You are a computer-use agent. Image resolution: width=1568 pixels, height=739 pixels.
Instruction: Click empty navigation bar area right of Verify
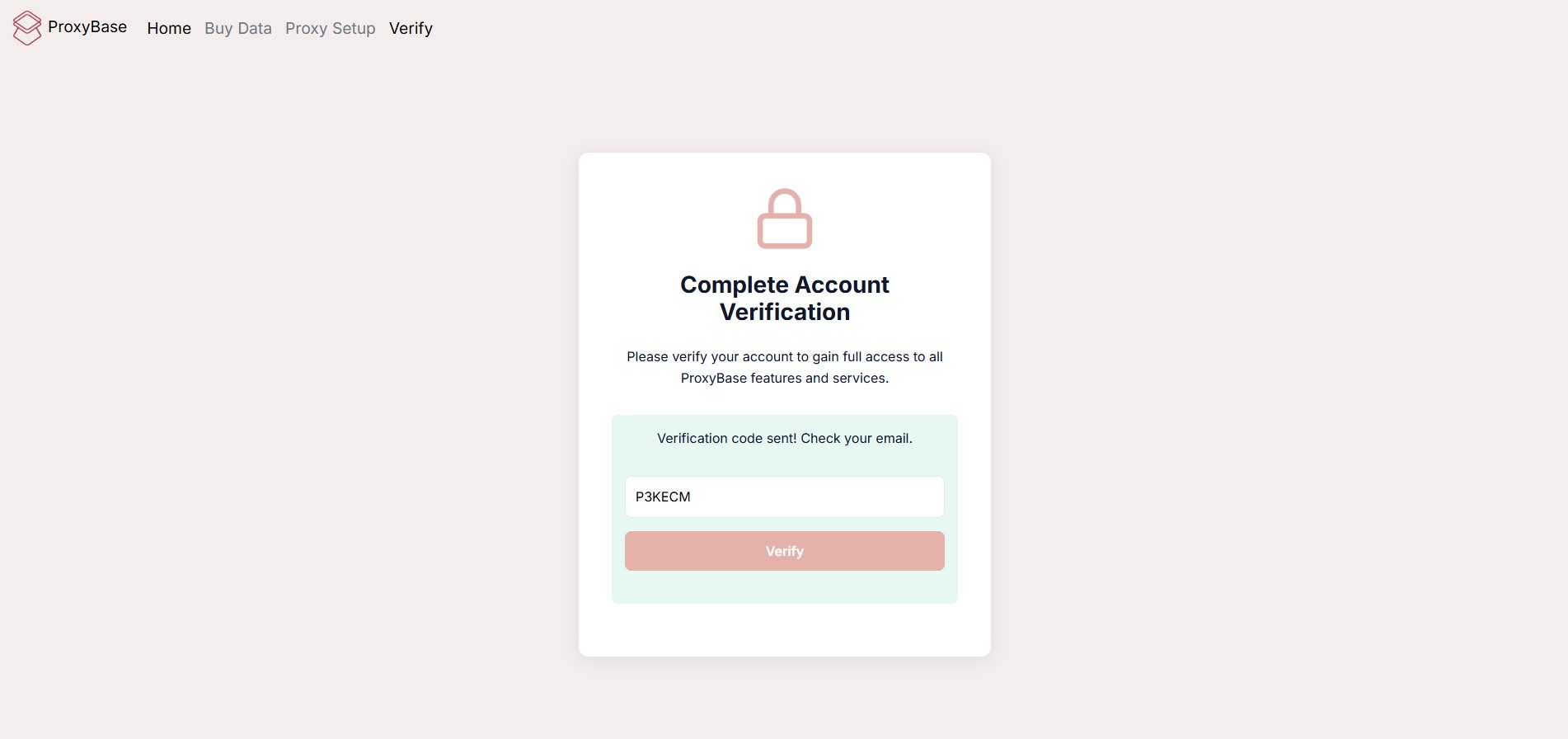(989, 28)
